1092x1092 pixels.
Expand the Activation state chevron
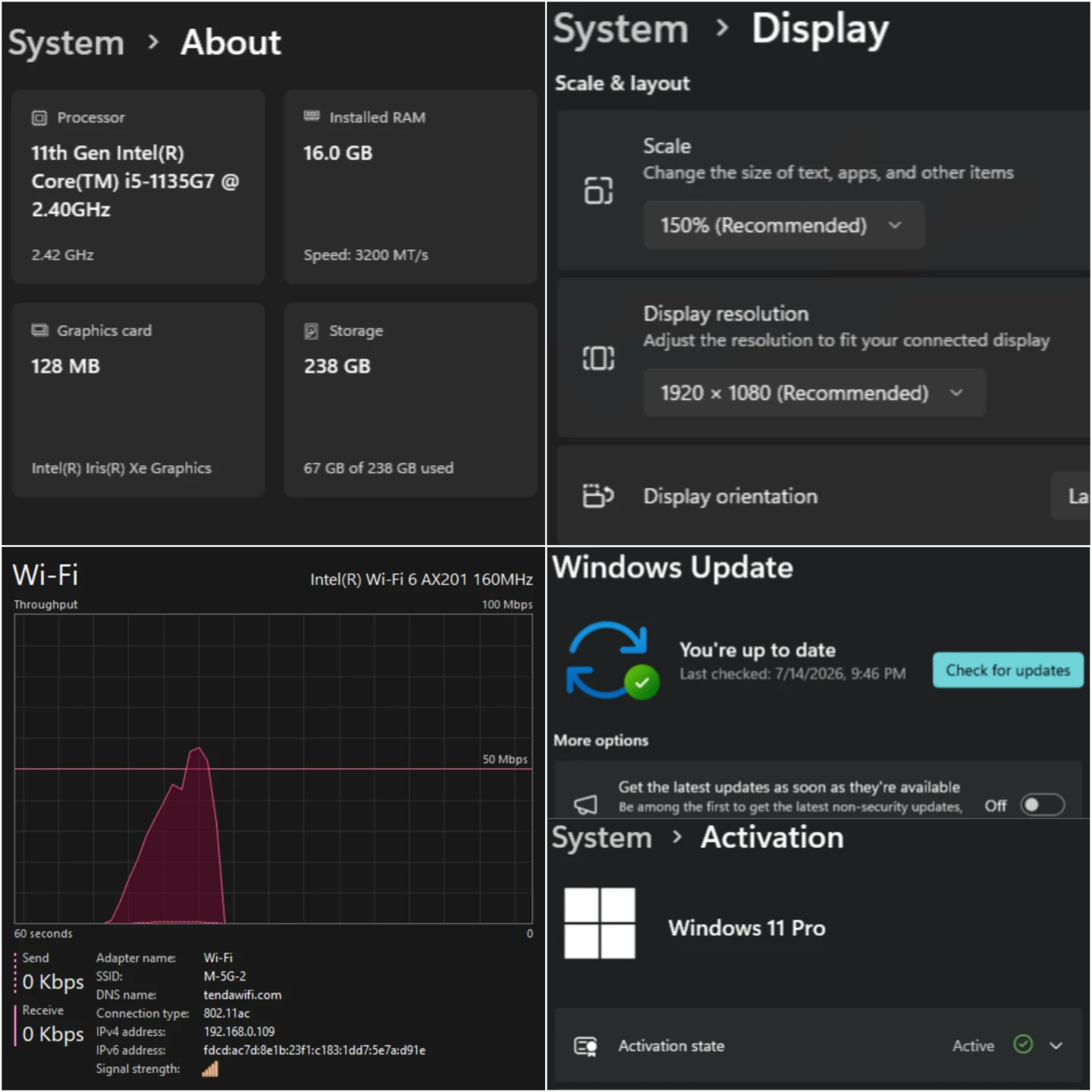tap(1056, 1046)
